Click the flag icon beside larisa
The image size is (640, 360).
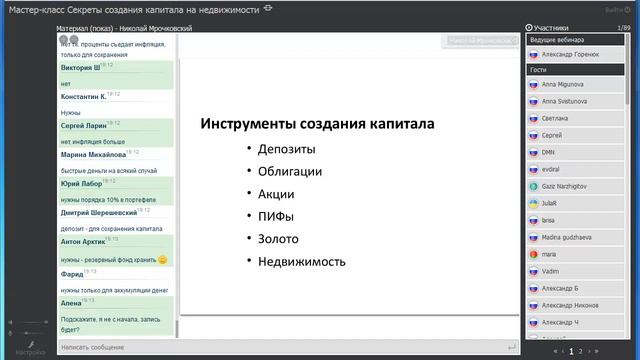(x=533, y=220)
